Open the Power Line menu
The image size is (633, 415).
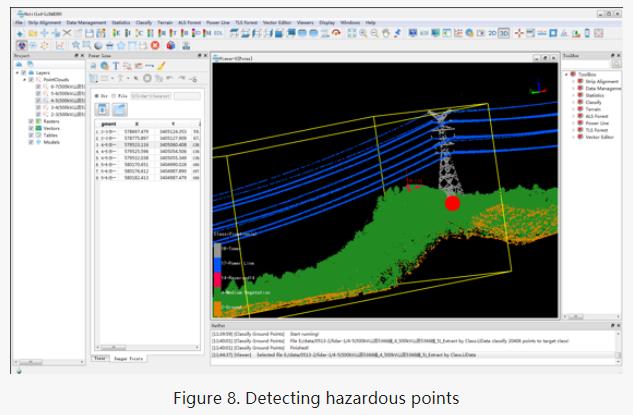[218, 23]
